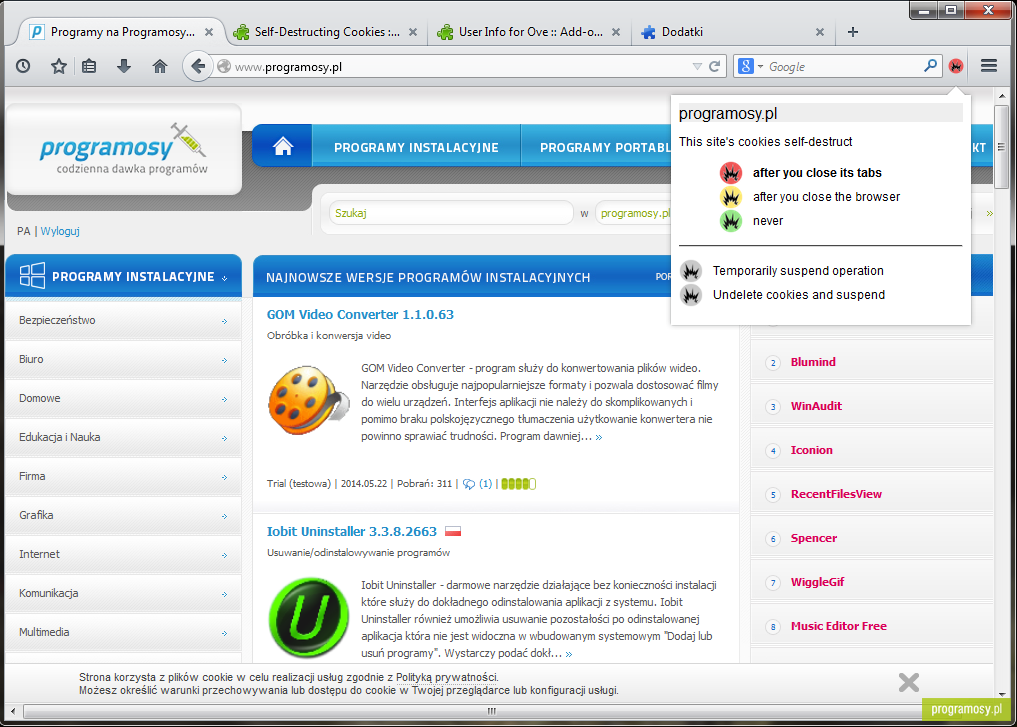Open the Blumind program link
Viewport: 1017px width, 727px height.
(x=813, y=362)
